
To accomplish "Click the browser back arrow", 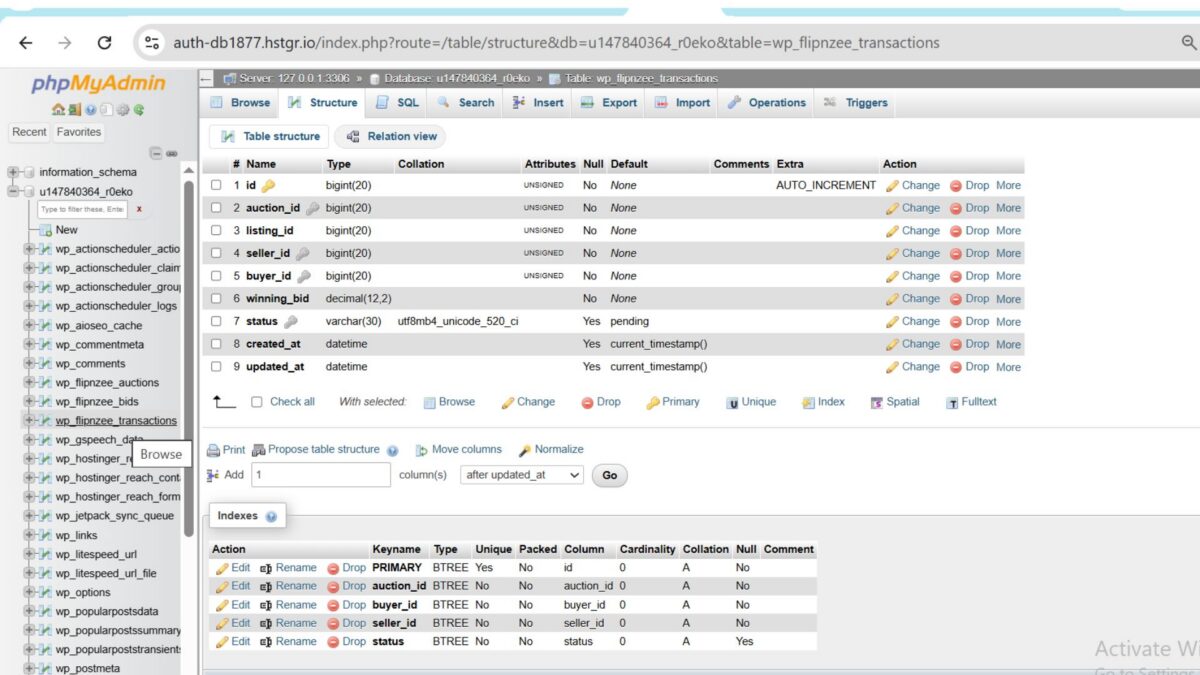I will coord(26,43).
